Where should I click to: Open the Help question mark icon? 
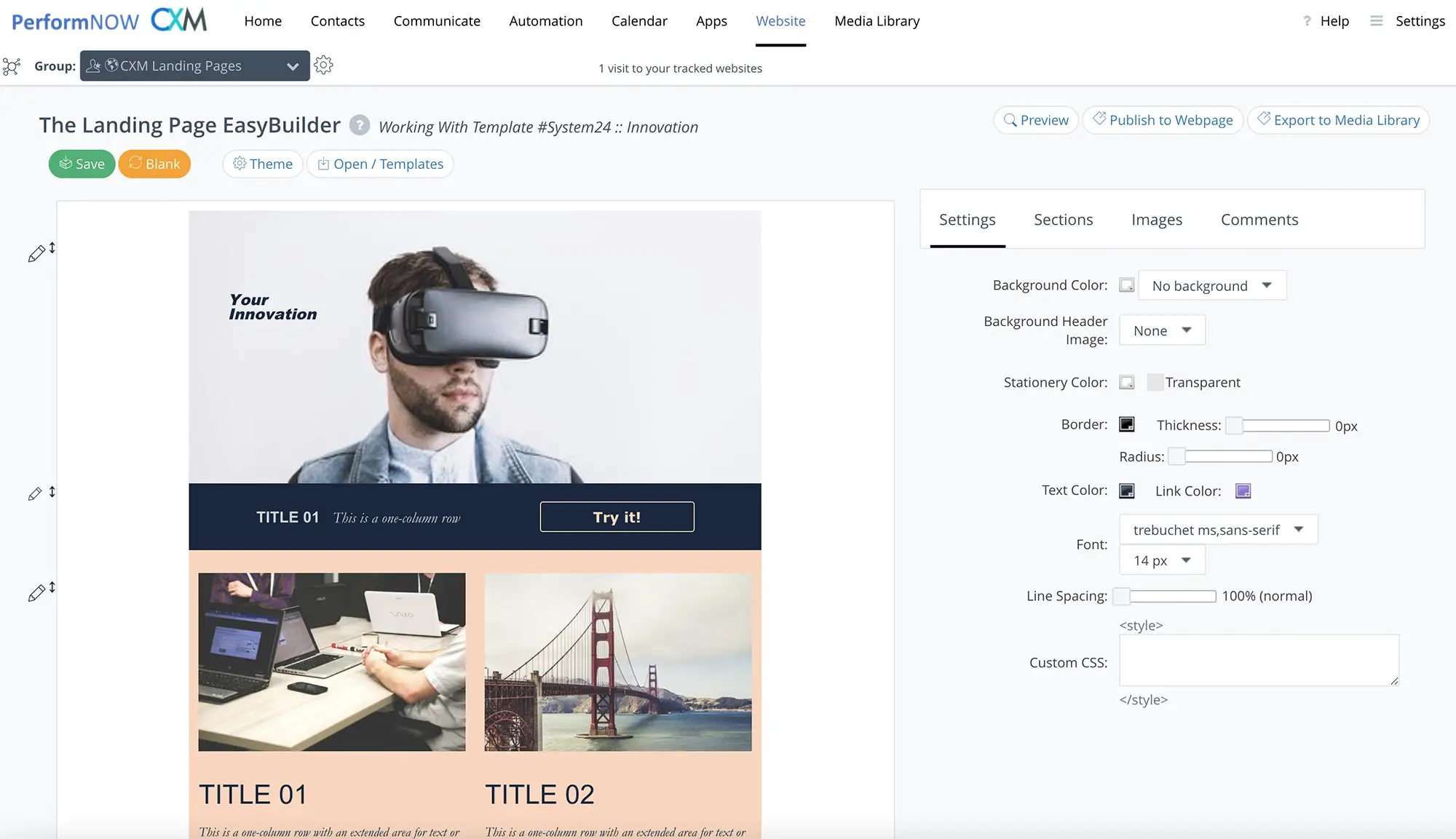[x=1306, y=20]
